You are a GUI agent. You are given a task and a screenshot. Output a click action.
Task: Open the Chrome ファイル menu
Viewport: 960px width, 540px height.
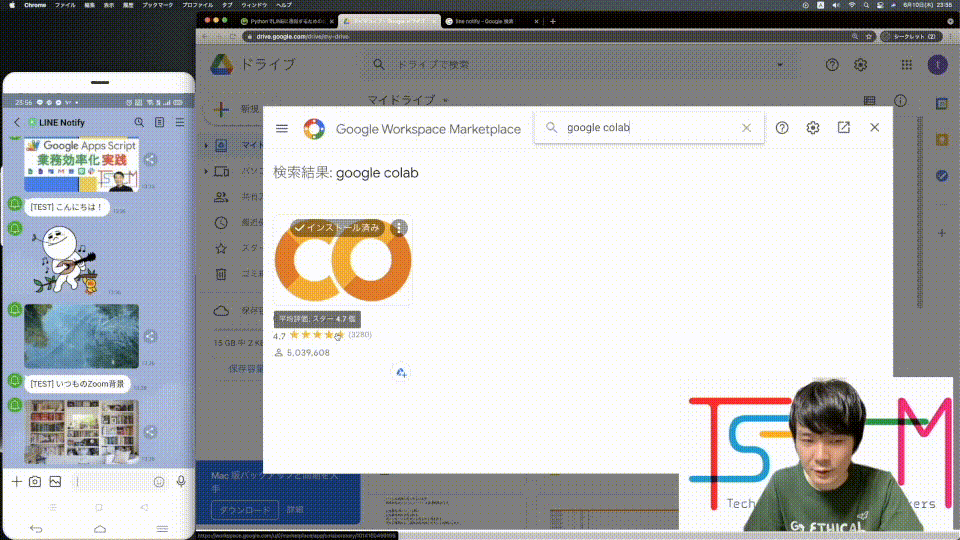(65, 5)
